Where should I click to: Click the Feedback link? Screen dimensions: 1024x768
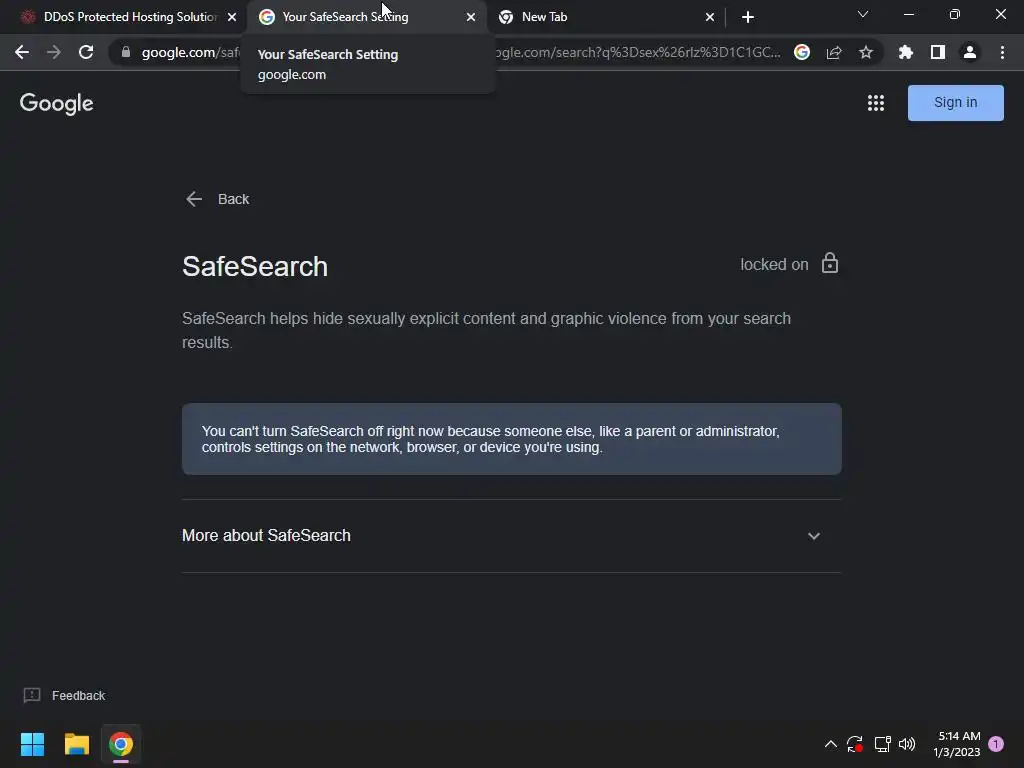(78, 696)
